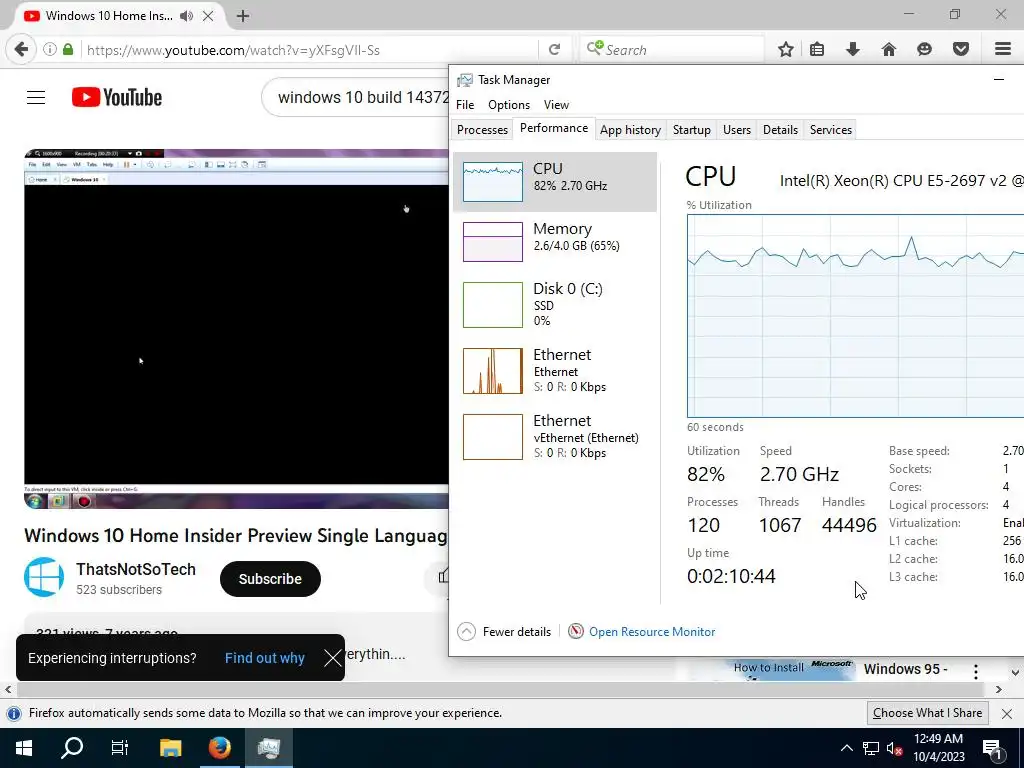Switch to the Details tab
Viewport: 1024px width, 768px height.
click(x=780, y=130)
